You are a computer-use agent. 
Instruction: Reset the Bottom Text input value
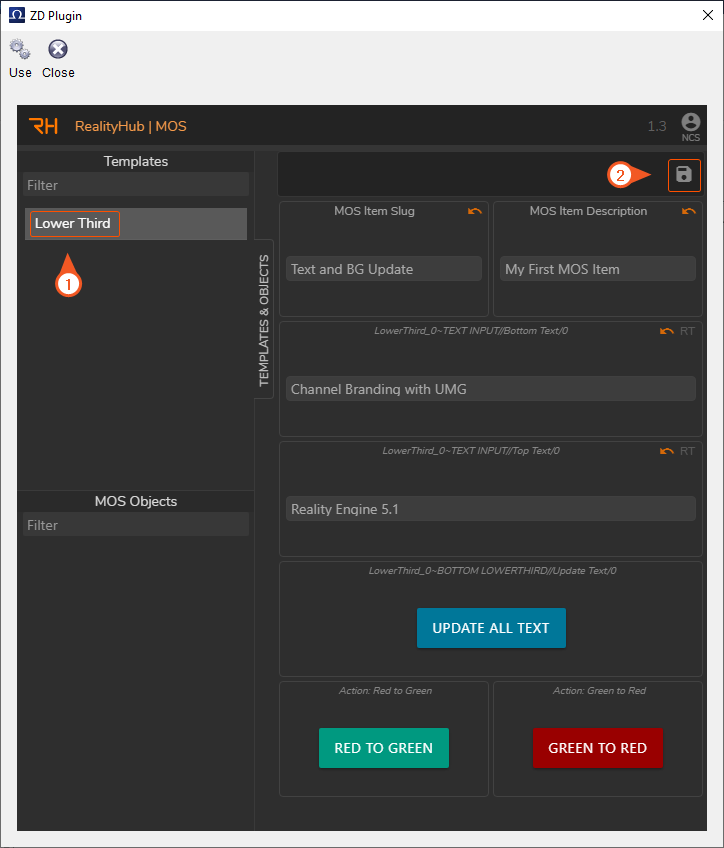point(666,331)
